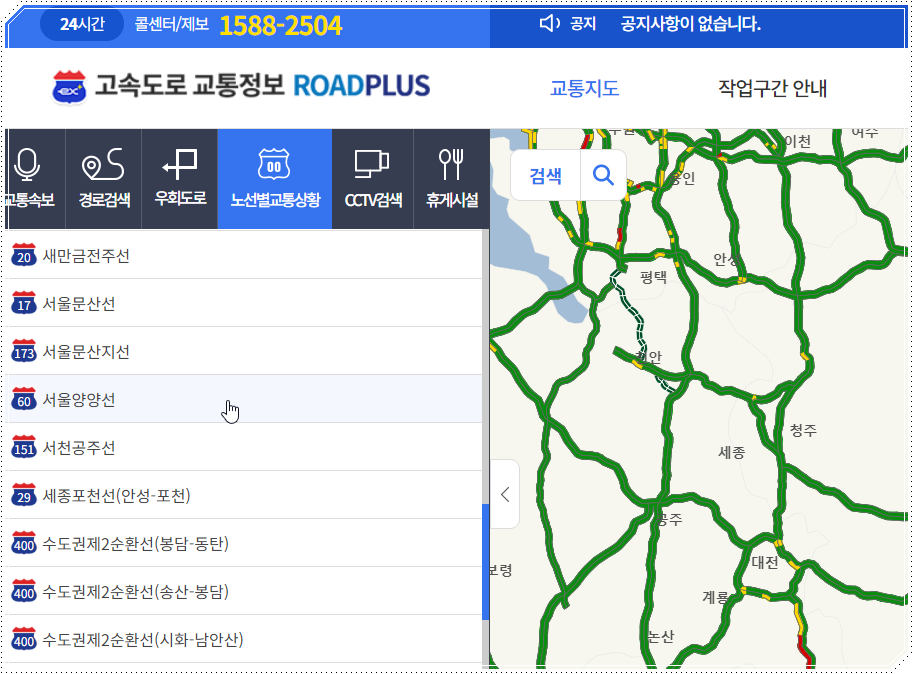The height and width of the screenshot is (674, 913).
Task: Collapse the side panel with the arrow
Action: pos(505,494)
